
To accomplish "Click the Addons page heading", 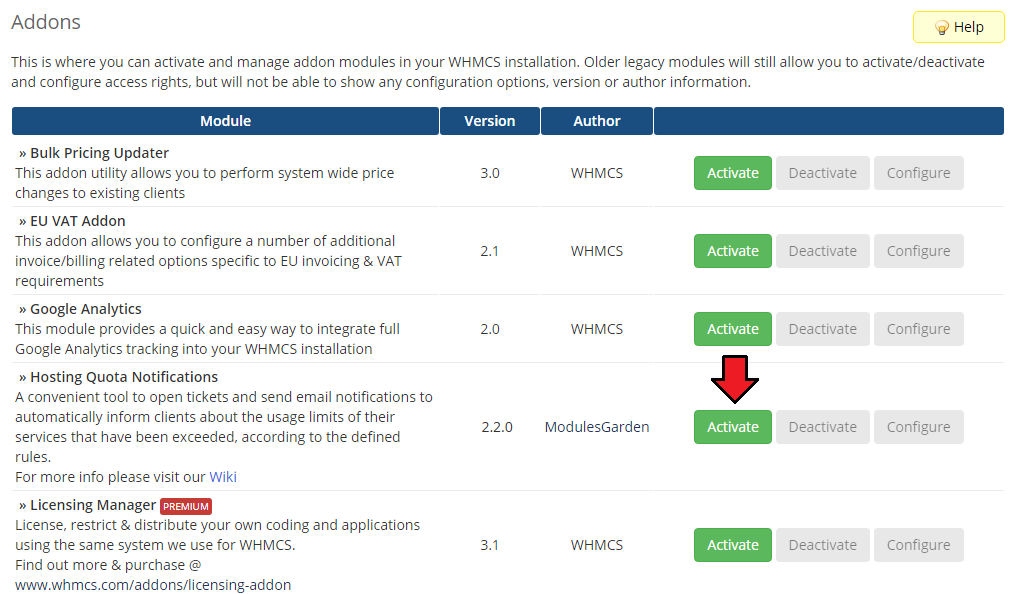I will pyautogui.click(x=46, y=22).
